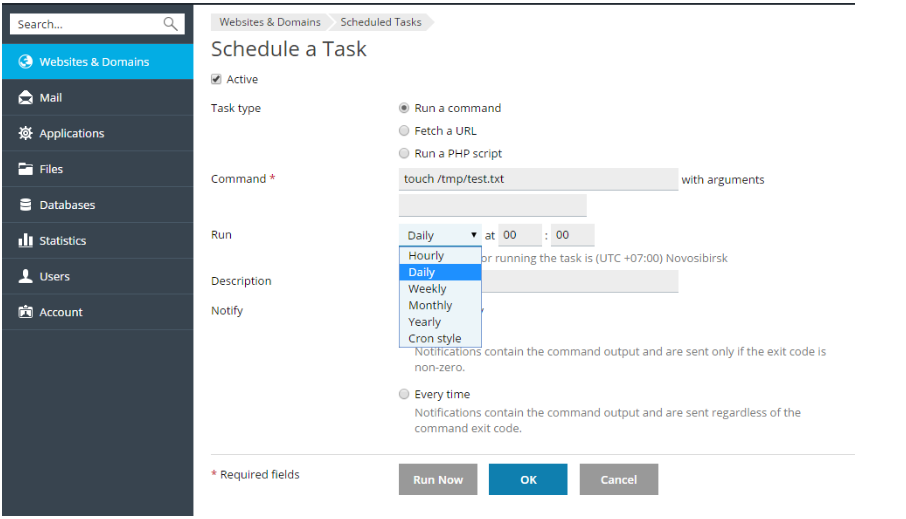Screen dimensions: 906x519
Task: Click the Task type label
Action: tap(236, 109)
